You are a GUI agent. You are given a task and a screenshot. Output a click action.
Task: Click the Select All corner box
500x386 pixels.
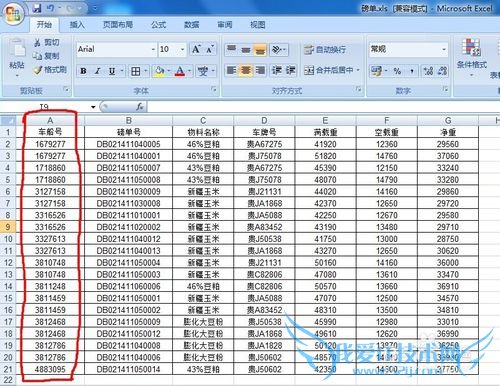point(8,120)
